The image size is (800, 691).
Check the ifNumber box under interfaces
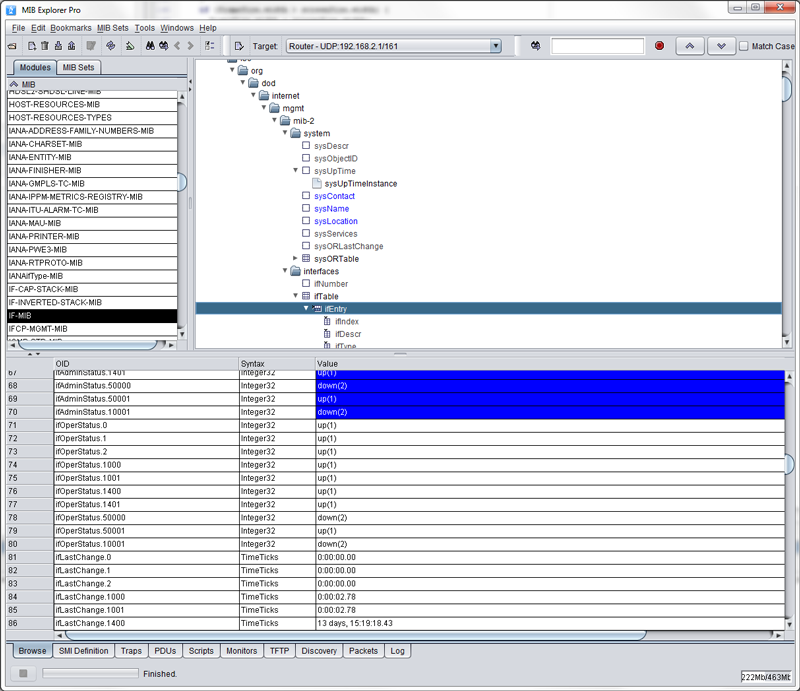coord(305,283)
